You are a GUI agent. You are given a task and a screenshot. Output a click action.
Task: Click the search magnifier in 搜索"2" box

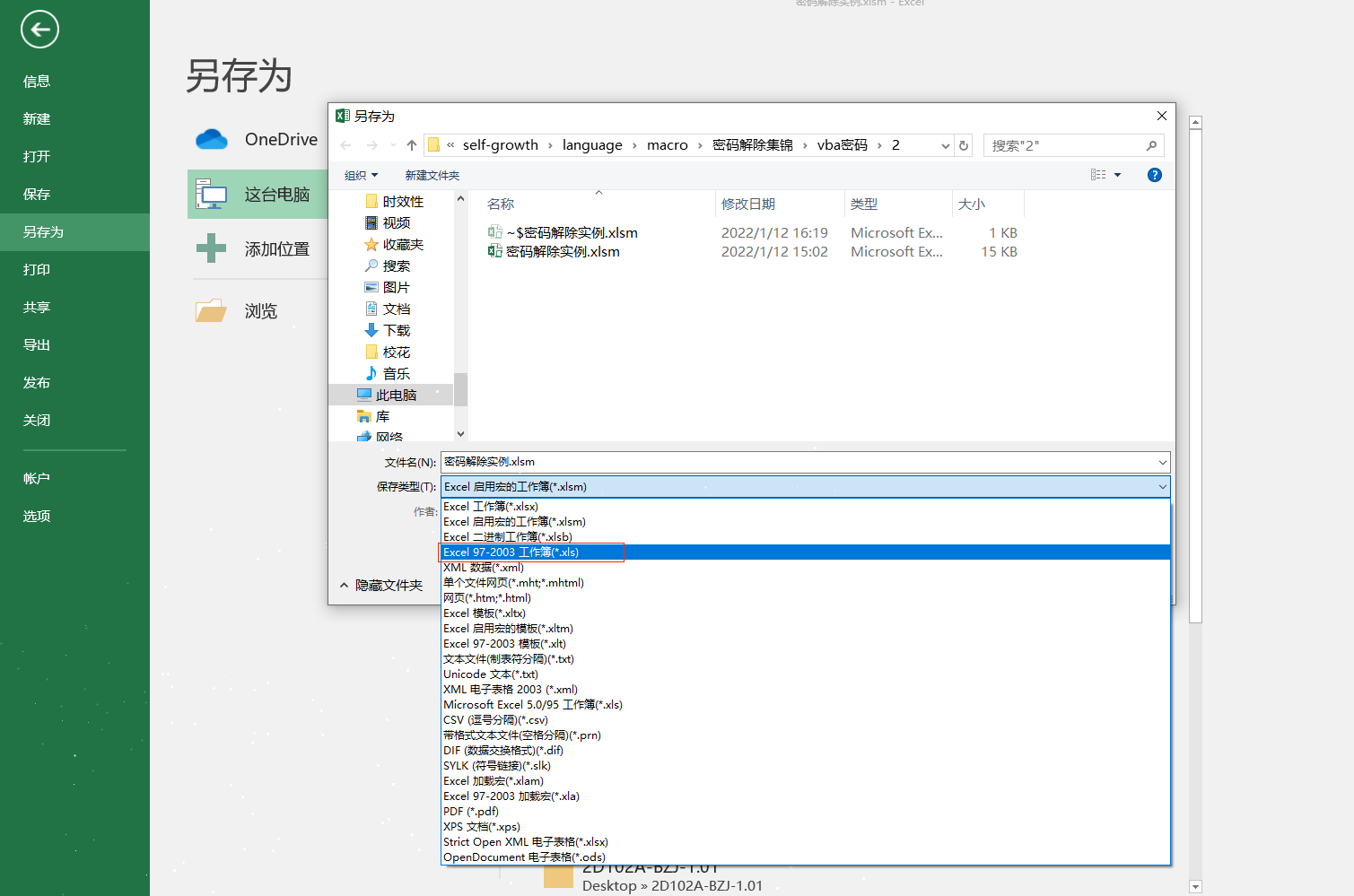(x=1152, y=144)
